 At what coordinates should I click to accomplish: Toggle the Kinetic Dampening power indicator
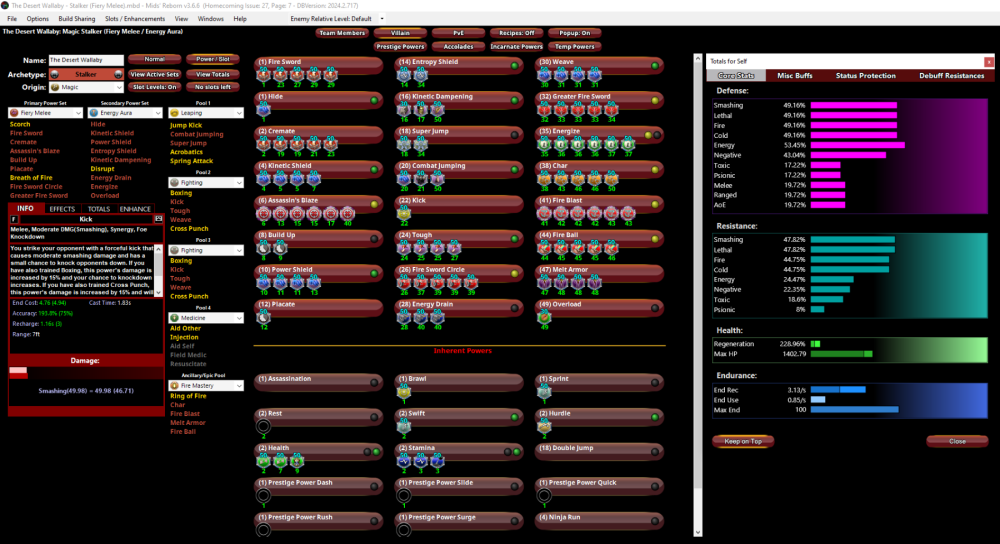pos(515,100)
